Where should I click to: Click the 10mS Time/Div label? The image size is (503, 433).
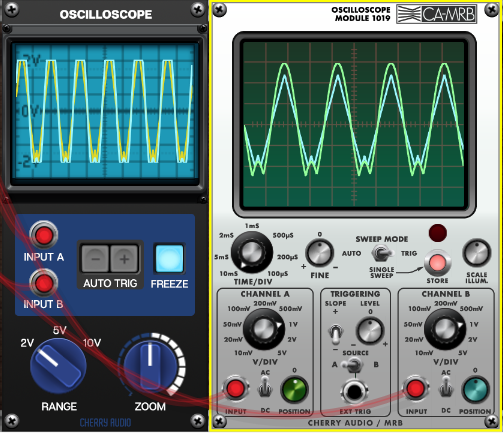pos(228,274)
